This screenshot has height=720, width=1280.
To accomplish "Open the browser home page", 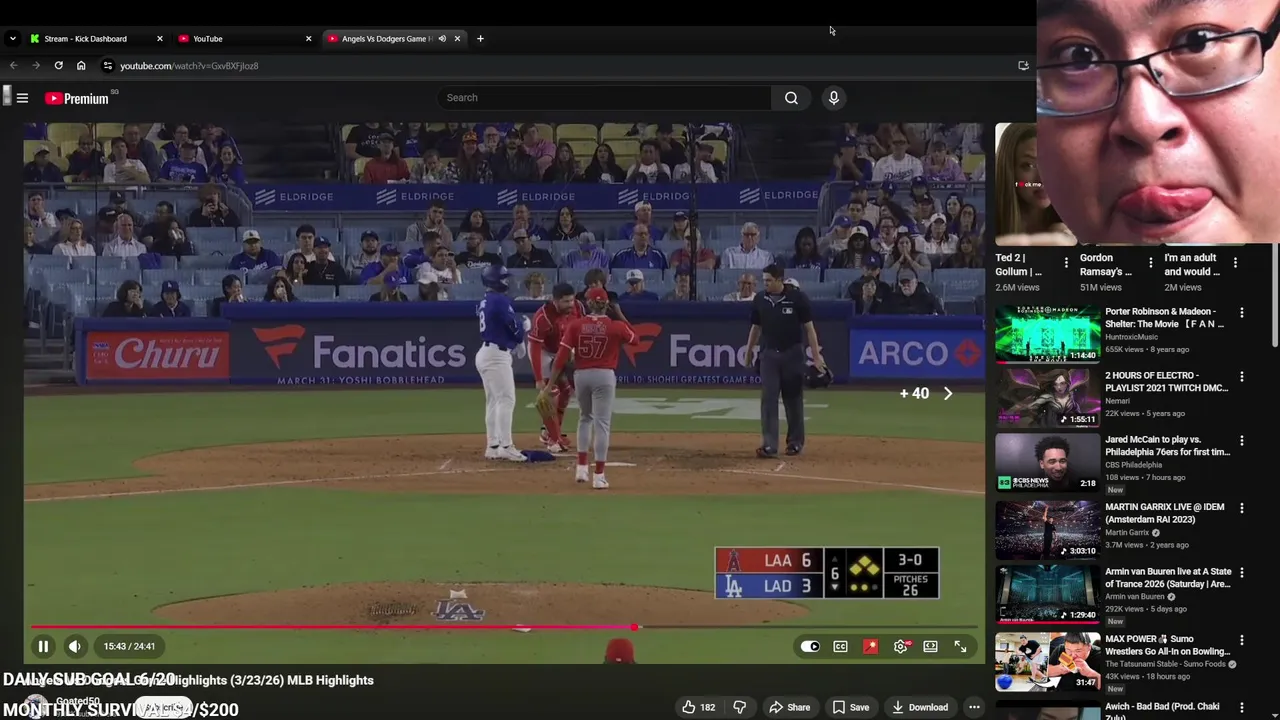I will coord(81,66).
